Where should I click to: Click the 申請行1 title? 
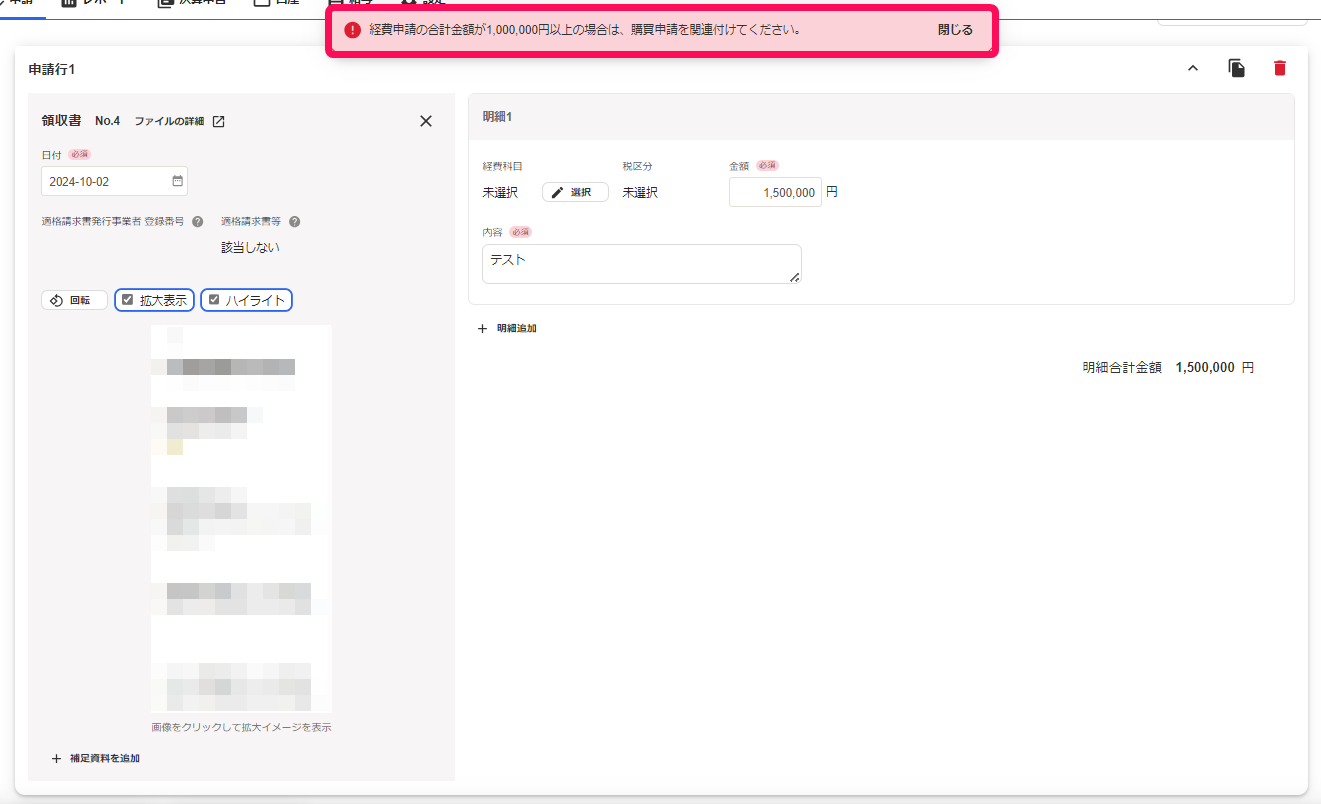[52, 69]
